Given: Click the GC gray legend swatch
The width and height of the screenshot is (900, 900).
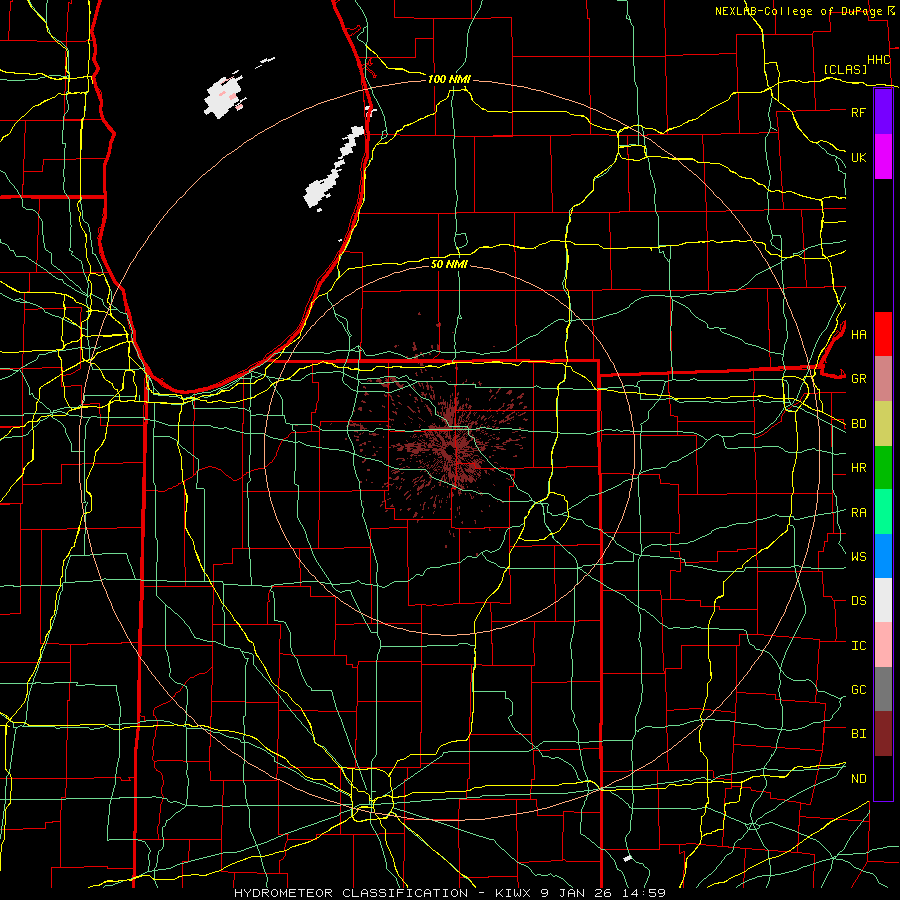Looking at the screenshot, I should [883, 689].
